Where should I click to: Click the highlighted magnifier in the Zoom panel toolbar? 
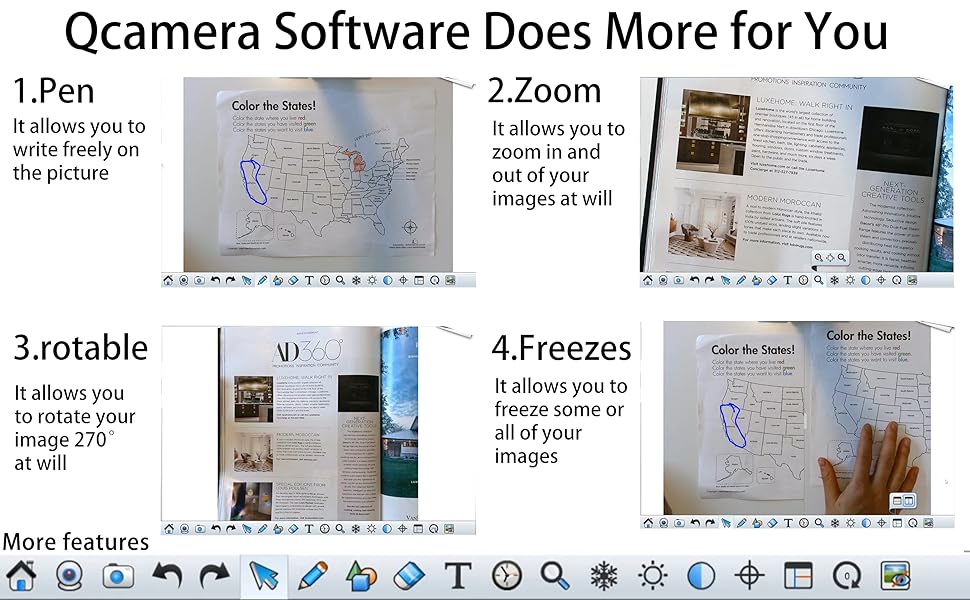pyautogui.click(x=818, y=280)
